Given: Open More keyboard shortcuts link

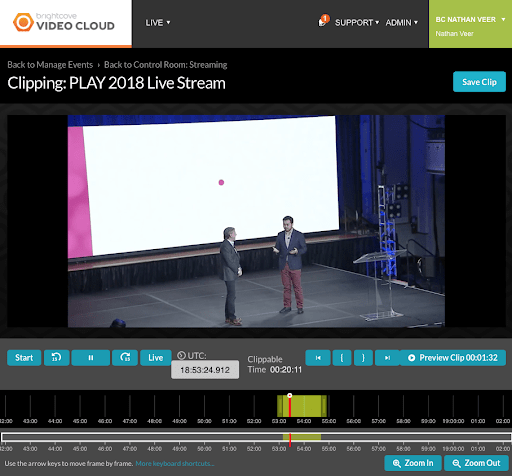Looking at the screenshot, I should pyautogui.click(x=175, y=463).
